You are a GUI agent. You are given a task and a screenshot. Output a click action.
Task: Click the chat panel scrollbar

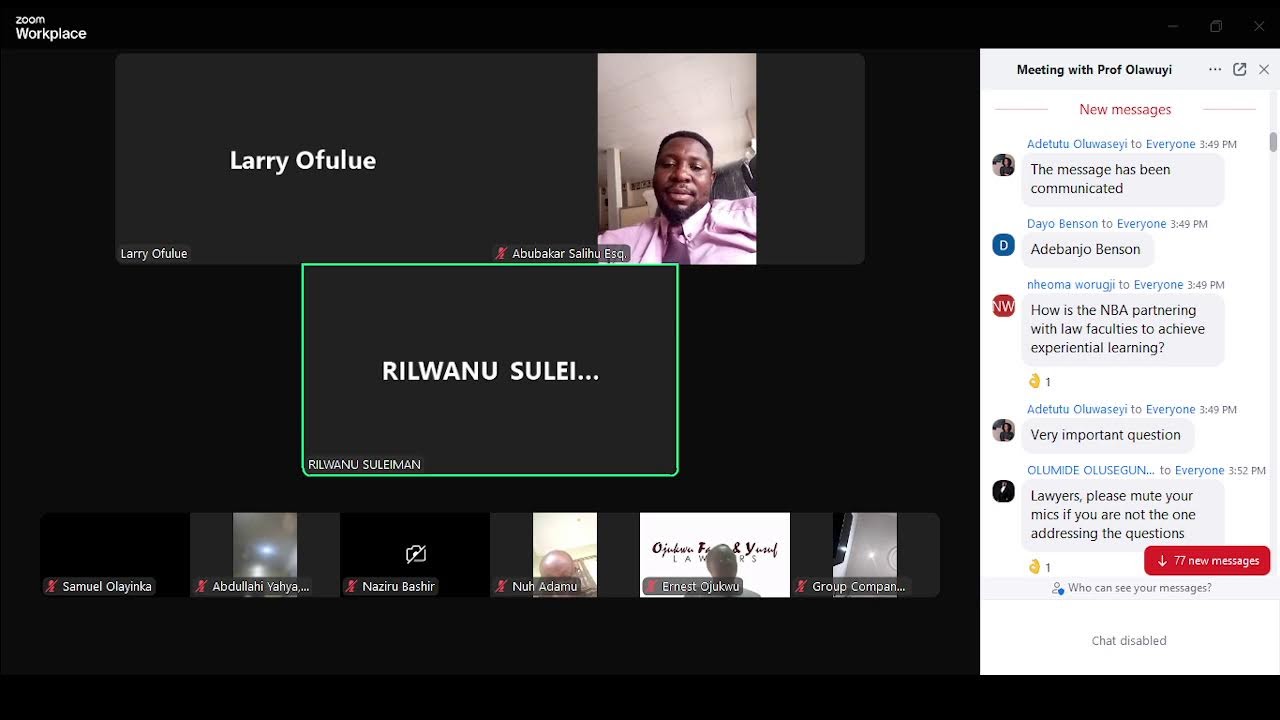point(1273,142)
